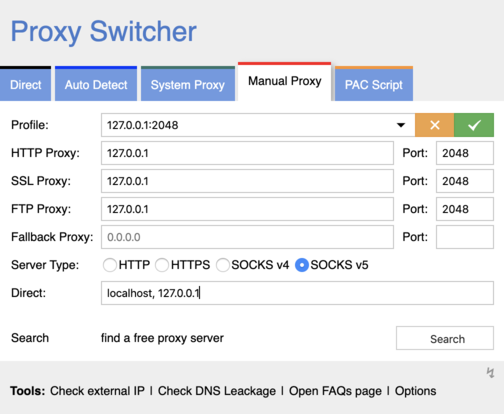This screenshot has width=504, height=414.
Task: Open Check DNS Leackage link
Action: (217, 391)
